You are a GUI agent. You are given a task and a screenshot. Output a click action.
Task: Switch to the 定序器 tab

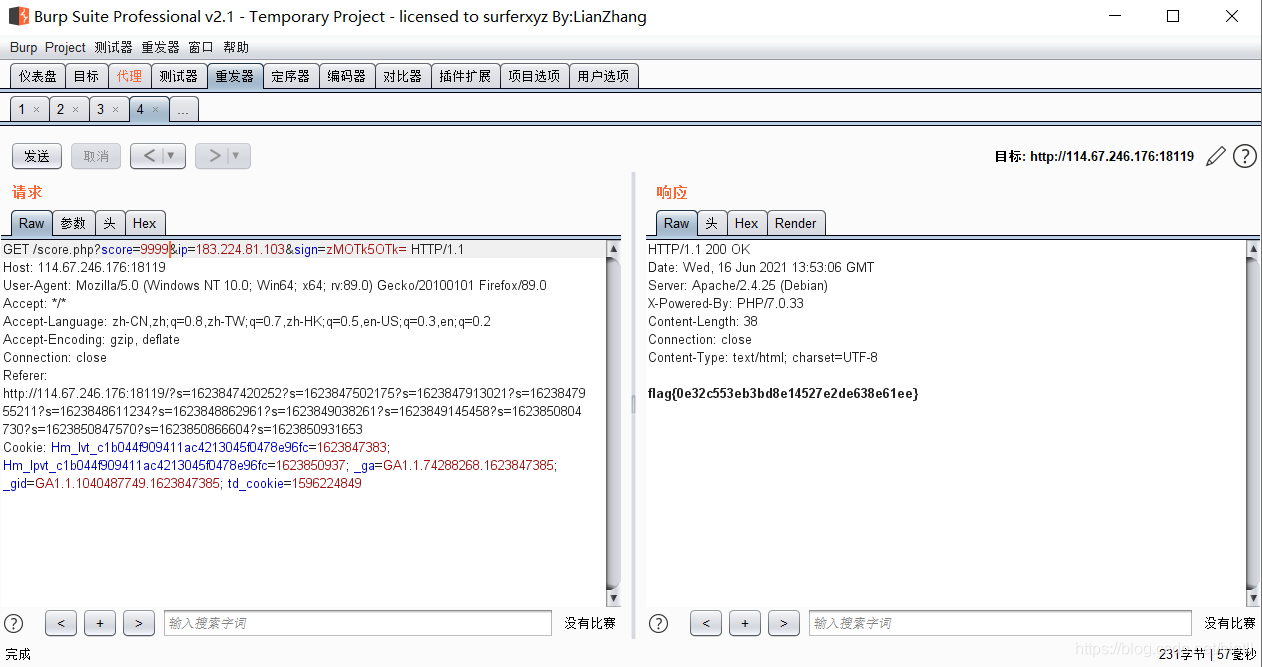(291, 76)
